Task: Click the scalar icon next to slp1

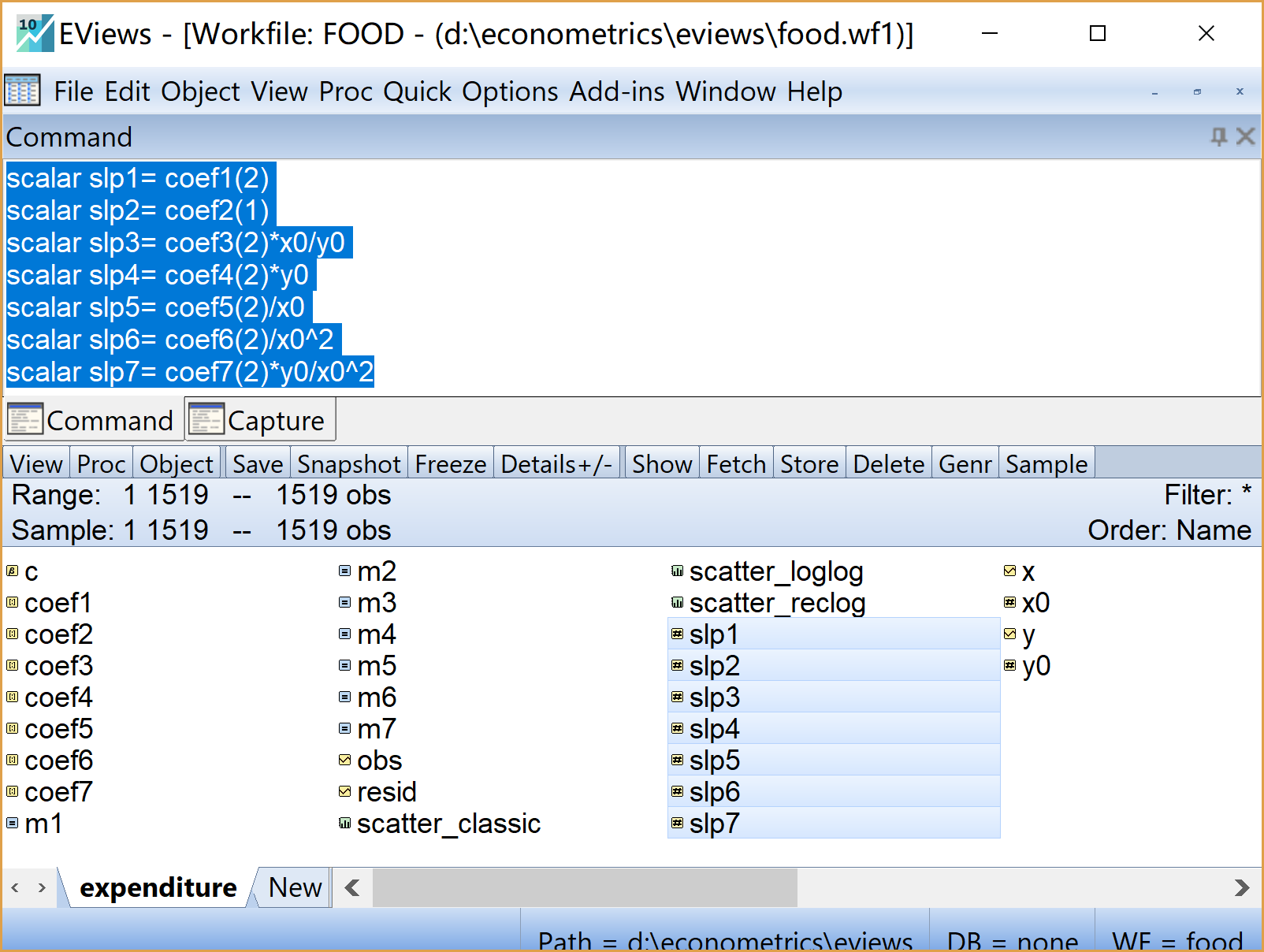Action: pyautogui.click(x=677, y=634)
